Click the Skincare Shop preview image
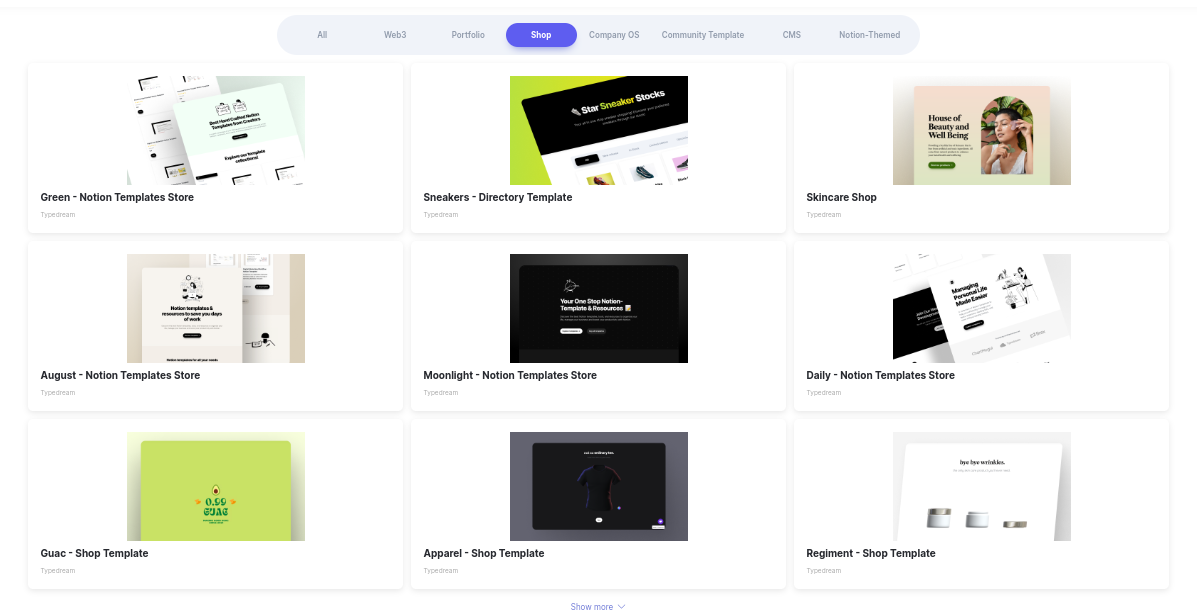Image resolution: width=1197 pixels, height=611 pixels. pyautogui.click(x=982, y=131)
